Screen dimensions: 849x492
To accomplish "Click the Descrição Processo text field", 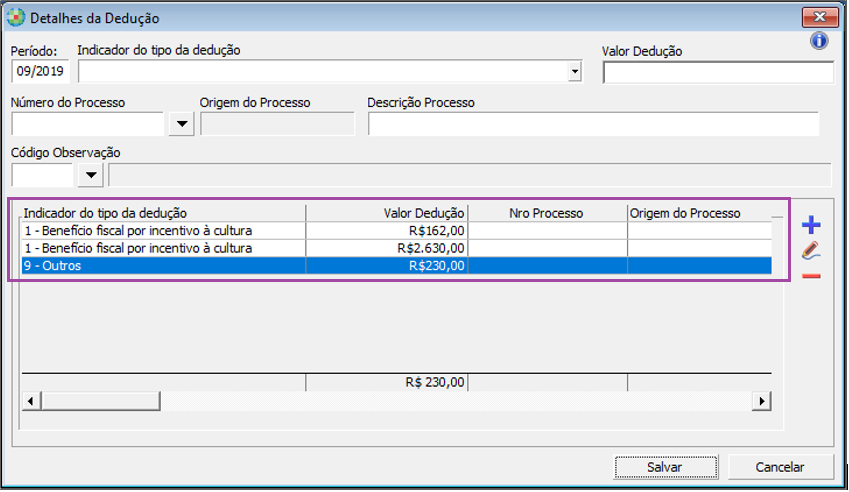I will (x=593, y=124).
